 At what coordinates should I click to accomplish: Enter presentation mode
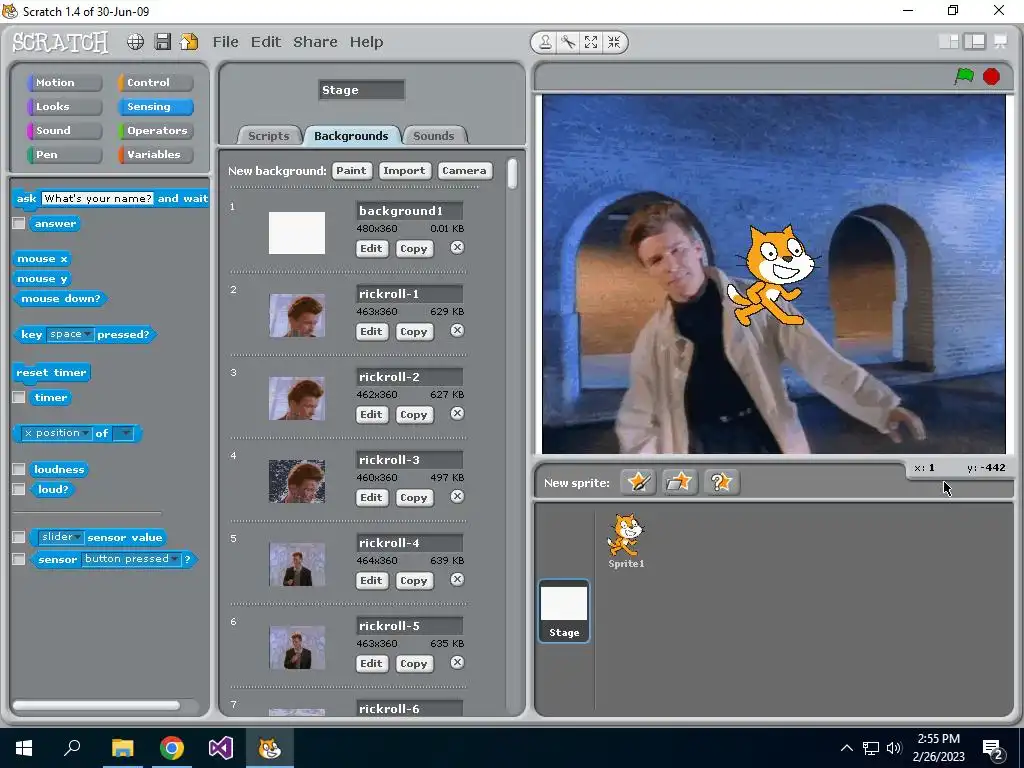coord(1000,42)
